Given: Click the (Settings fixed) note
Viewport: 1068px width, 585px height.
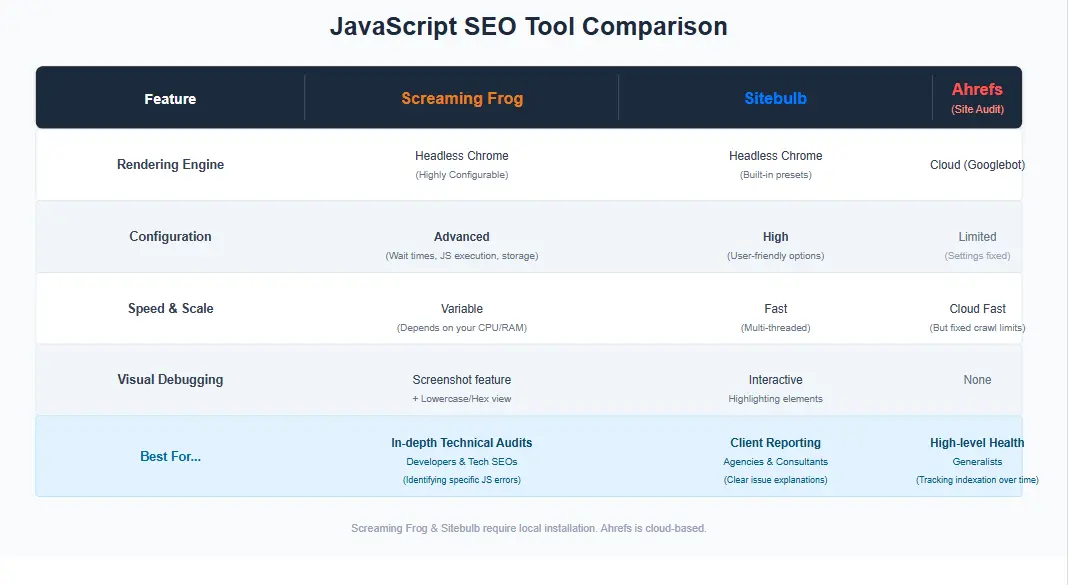Looking at the screenshot, I should 977,256.
